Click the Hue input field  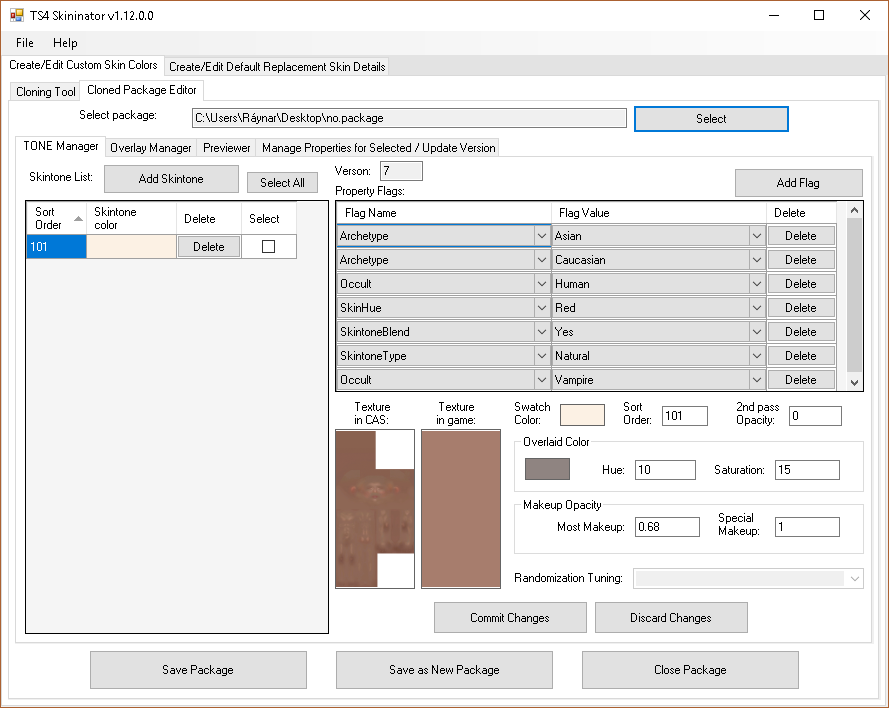[x=665, y=470]
